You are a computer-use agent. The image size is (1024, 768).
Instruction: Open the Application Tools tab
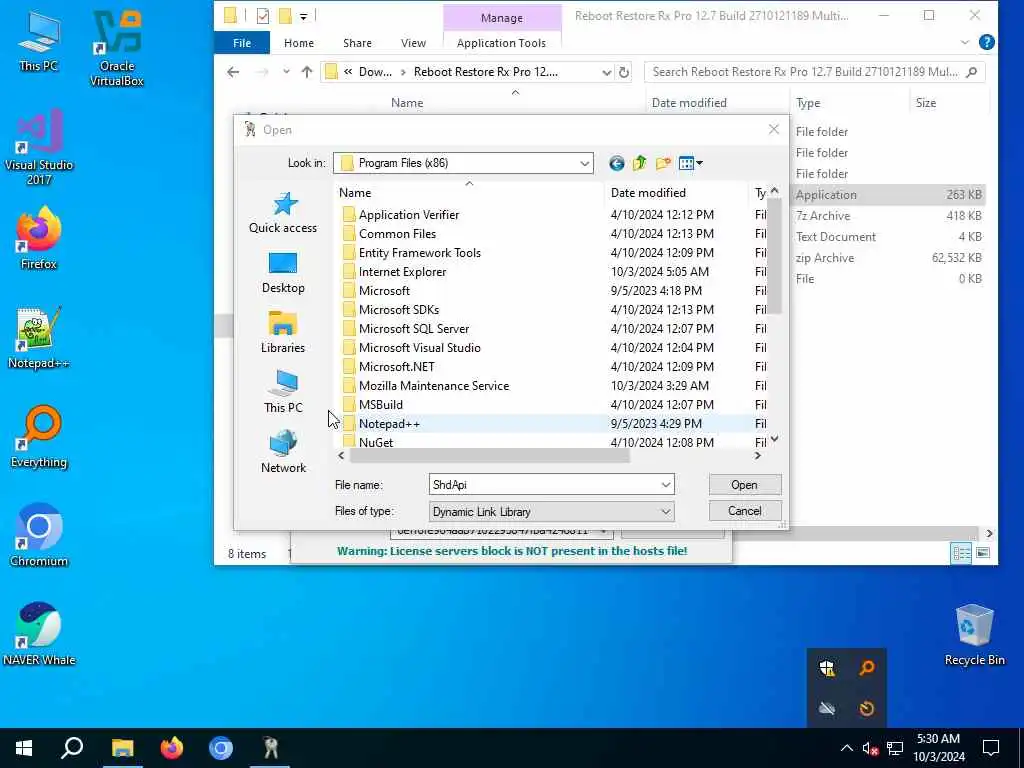(x=501, y=43)
